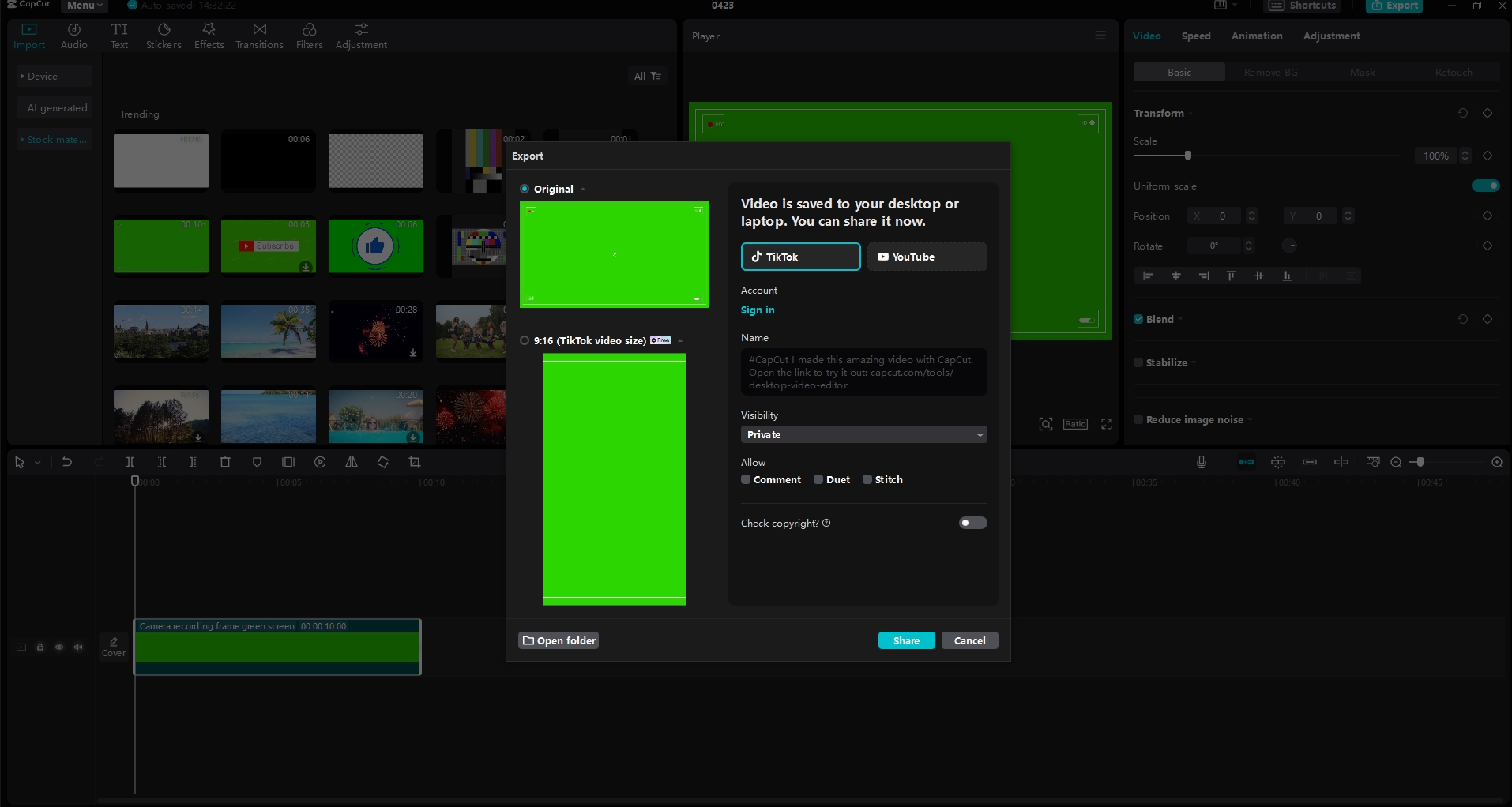Image resolution: width=1512 pixels, height=807 pixels.
Task: Check the Comment permission checkbox
Action: pyautogui.click(x=745, y=479)
